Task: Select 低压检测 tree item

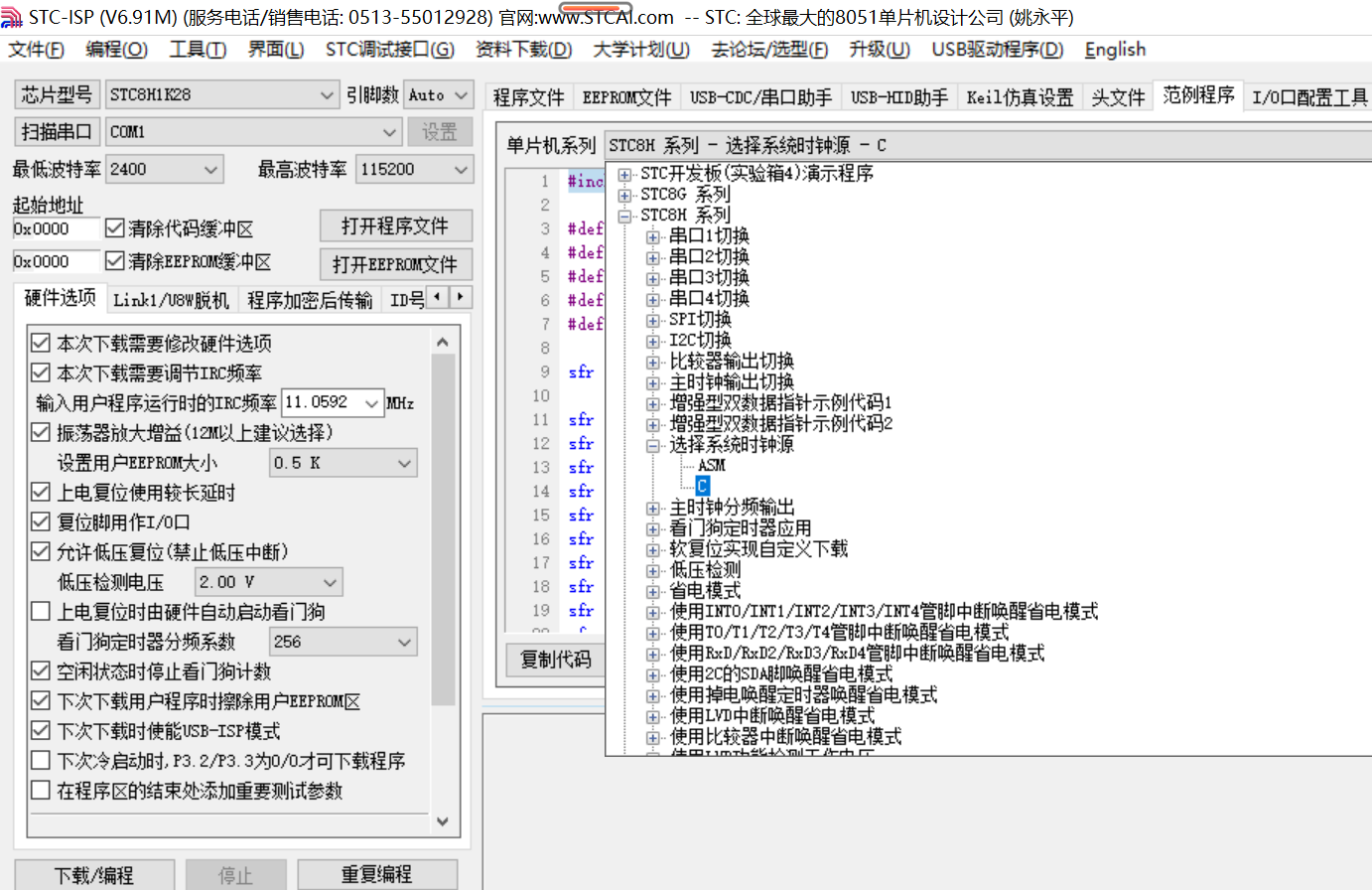Action: [705, 570]
